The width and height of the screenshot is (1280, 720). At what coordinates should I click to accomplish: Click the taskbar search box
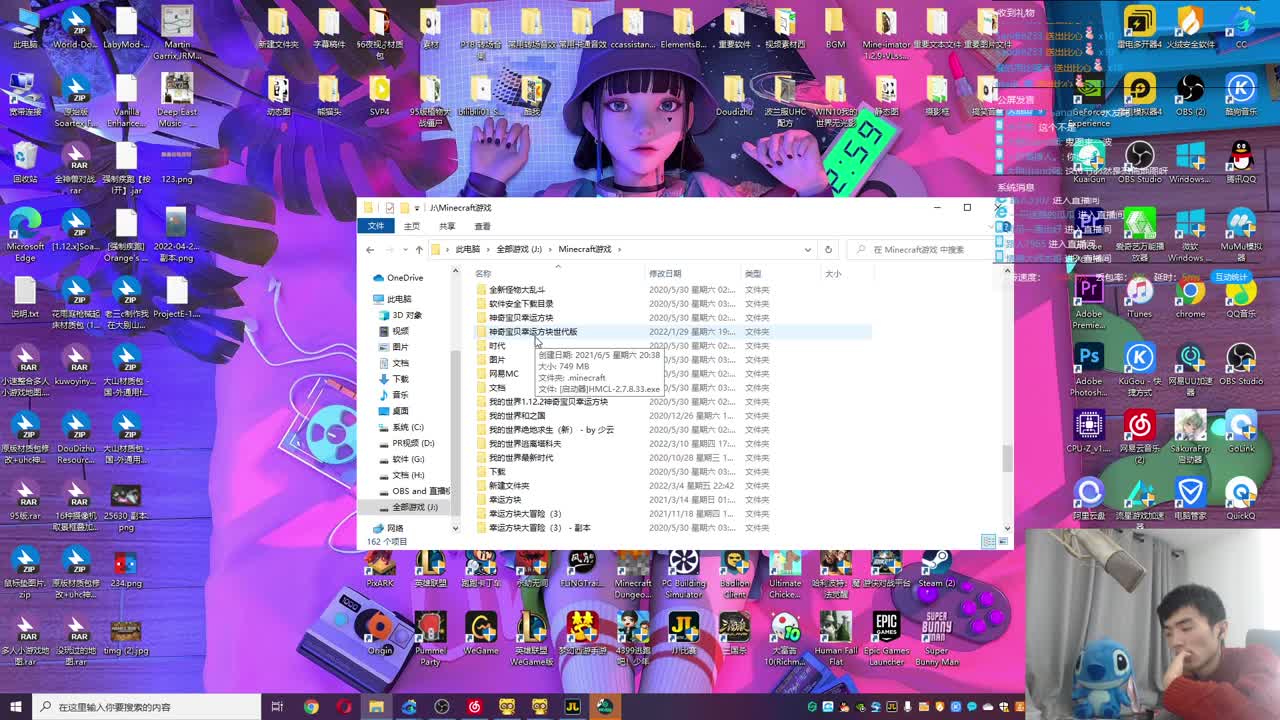[146, 707]
